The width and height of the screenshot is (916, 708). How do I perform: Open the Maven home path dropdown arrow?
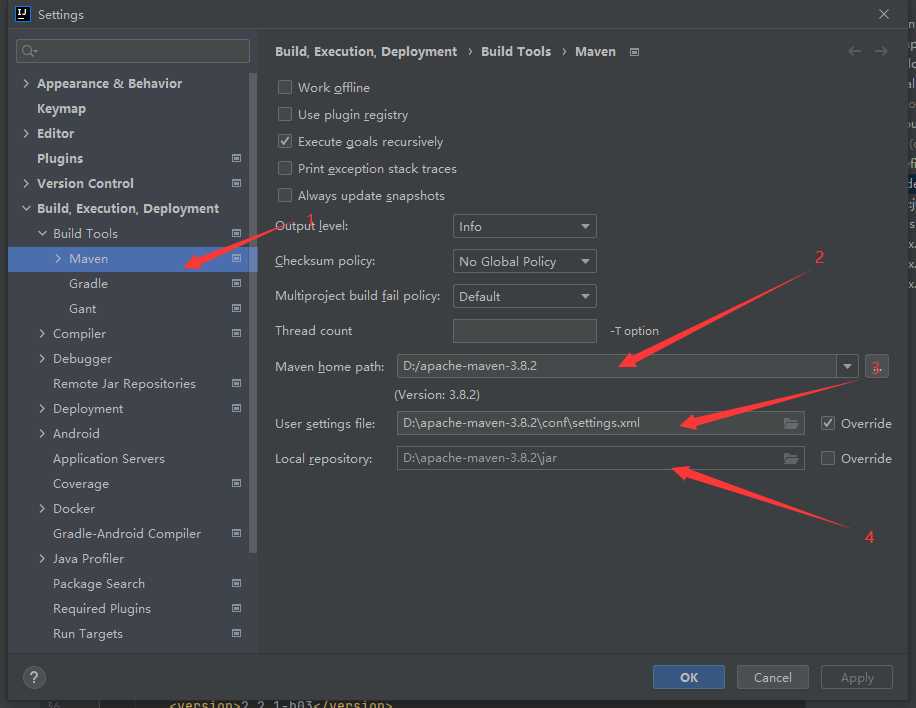pos(846,366)
